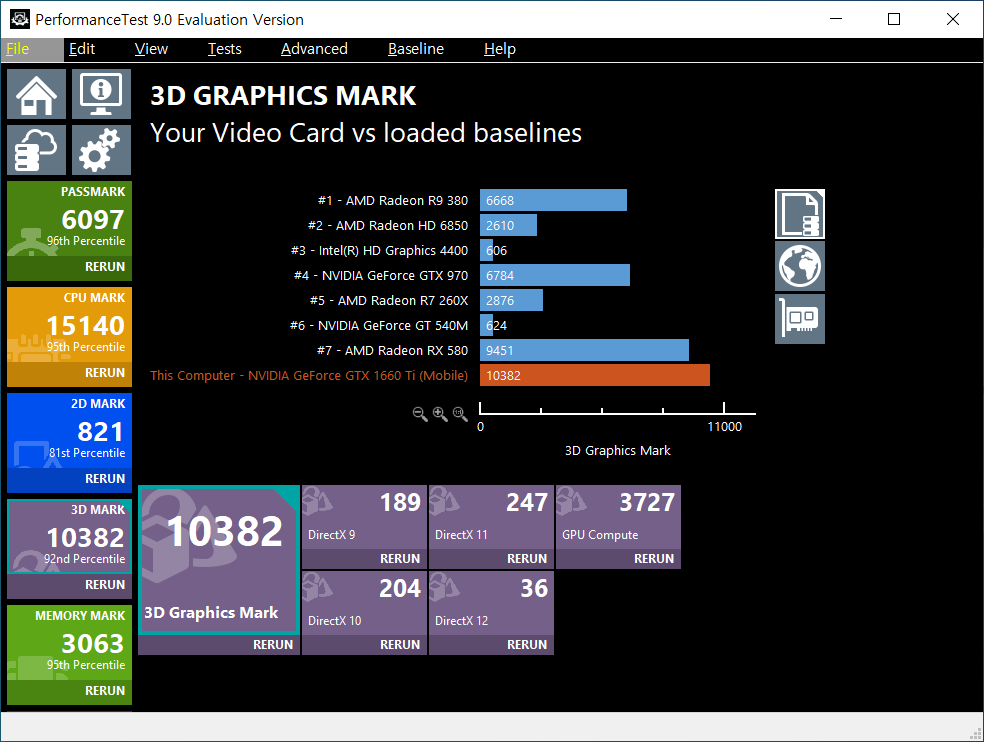This screenshot has height=742, width=984.
Task: Open the System Information monitor icon
Action: (x=101, y=94)
